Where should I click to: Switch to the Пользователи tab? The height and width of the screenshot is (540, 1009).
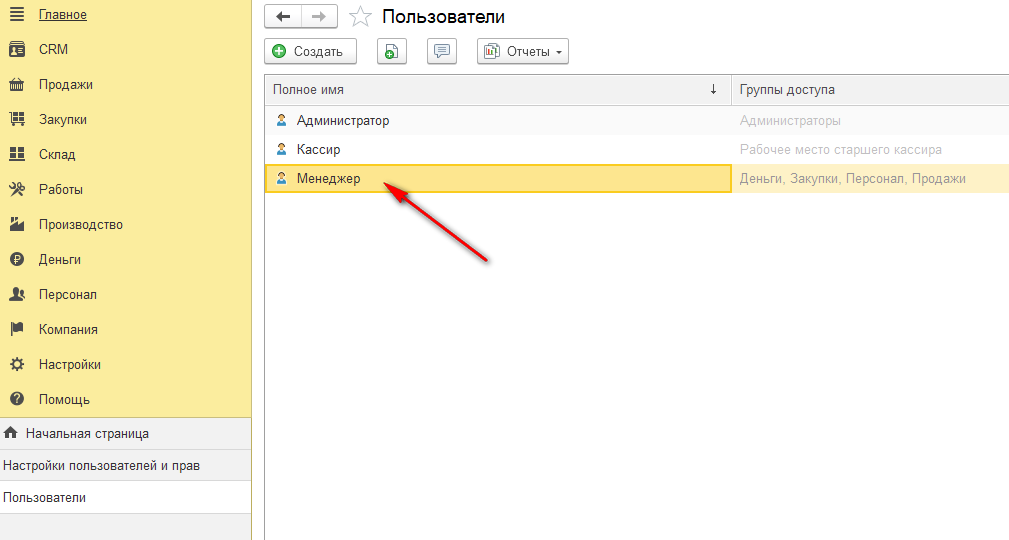pyautogui.click(x=125, y=498)
